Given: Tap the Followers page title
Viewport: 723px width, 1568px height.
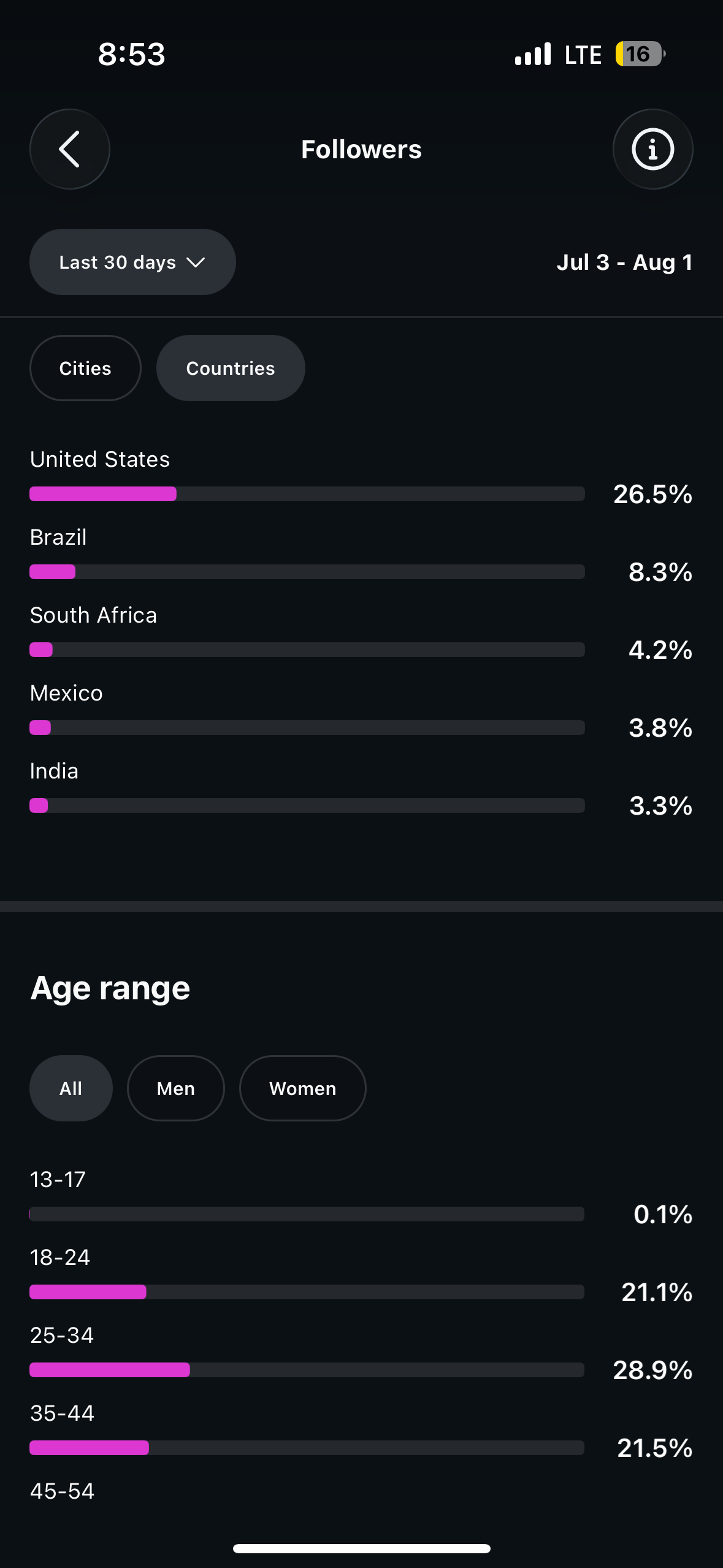Looking at the screenshot, I should 361,149.
